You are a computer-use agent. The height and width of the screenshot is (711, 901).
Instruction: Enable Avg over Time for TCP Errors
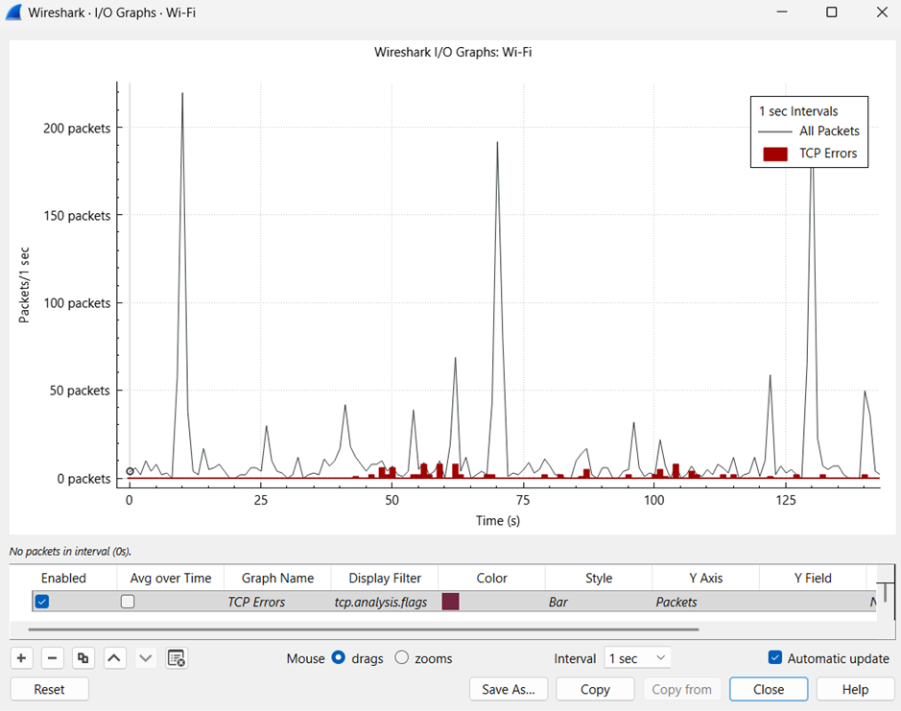pos(128,602)
